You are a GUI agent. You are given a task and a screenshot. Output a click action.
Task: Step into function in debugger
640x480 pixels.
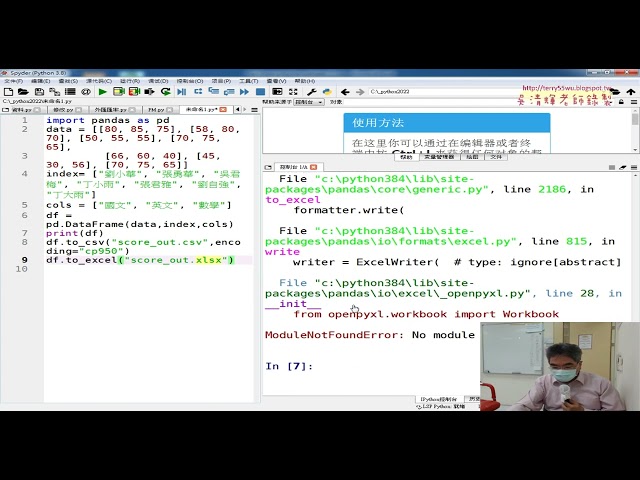coord(213,92)
